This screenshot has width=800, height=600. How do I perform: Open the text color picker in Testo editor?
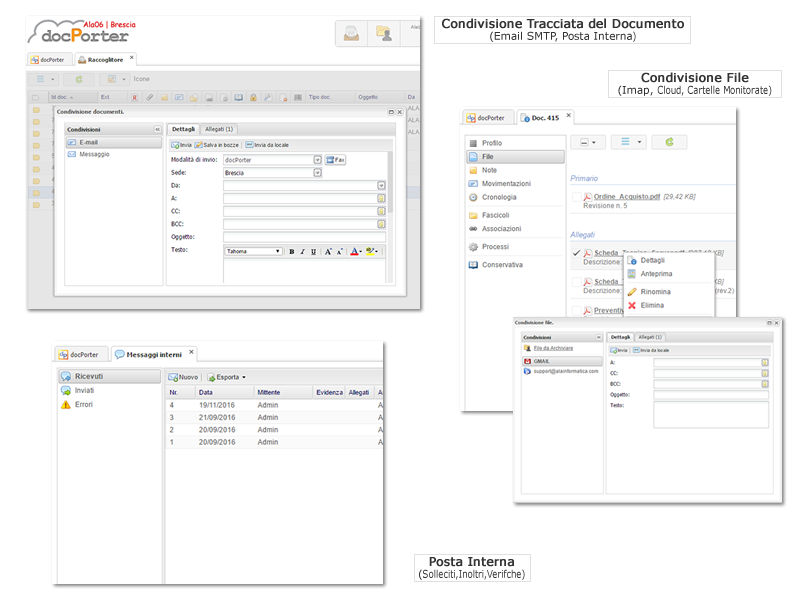[356, 252]
